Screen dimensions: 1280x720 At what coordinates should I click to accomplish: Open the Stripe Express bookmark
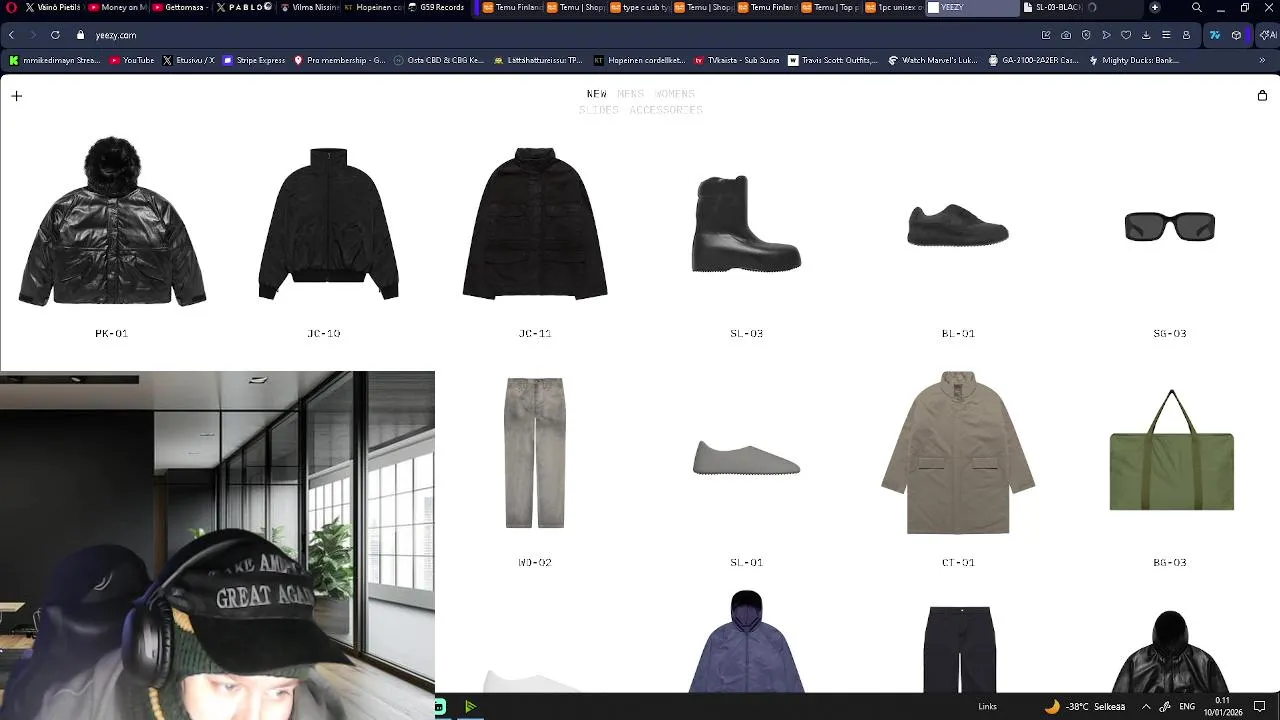(254, 60)
